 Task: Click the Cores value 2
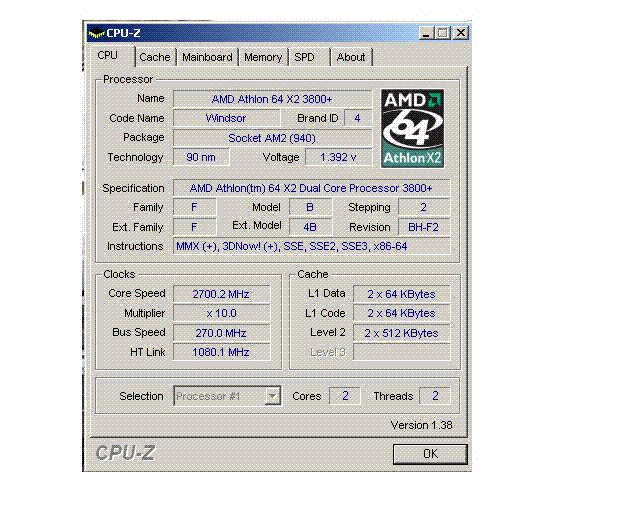pos(345,396)
